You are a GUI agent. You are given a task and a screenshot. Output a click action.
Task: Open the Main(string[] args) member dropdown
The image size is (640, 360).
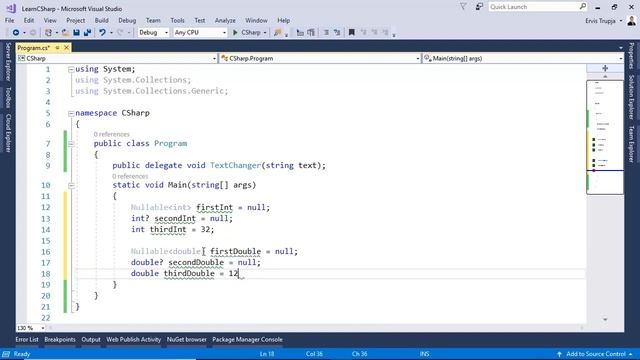[523, 58]
